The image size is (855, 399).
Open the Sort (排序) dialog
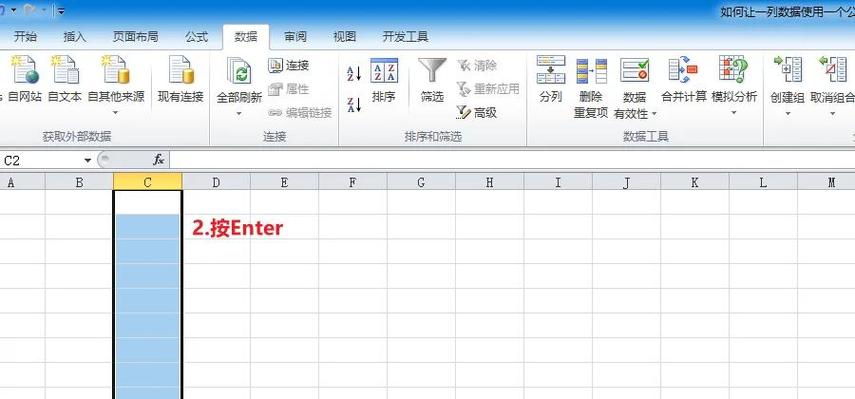384,81
